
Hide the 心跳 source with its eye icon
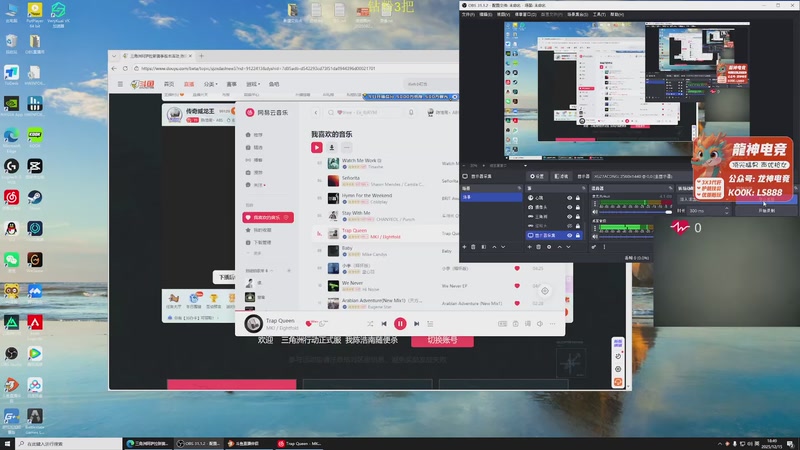[569, 198]
